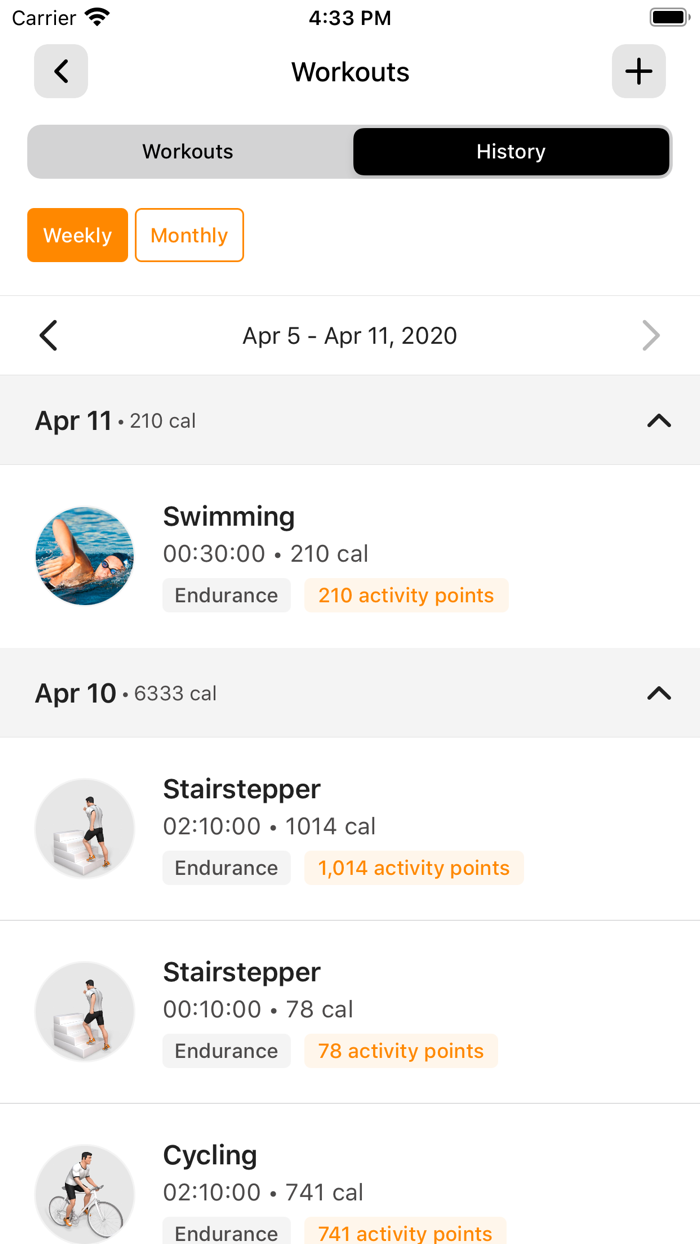This screenshot has width=700, height=1244.
Task: Click the Cycling workout thumbnail image
Action: pyautogui.click(x=84, y=1194)
